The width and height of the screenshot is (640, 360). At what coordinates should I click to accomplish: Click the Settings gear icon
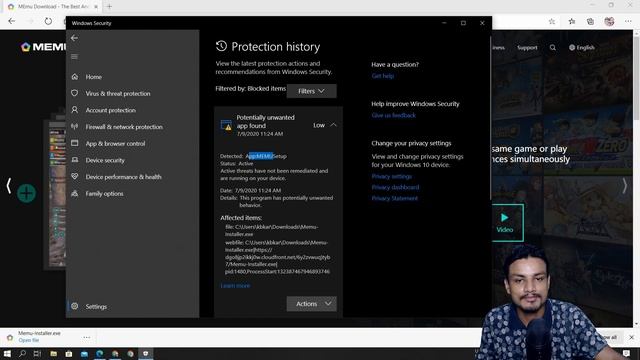click(75, 306)
